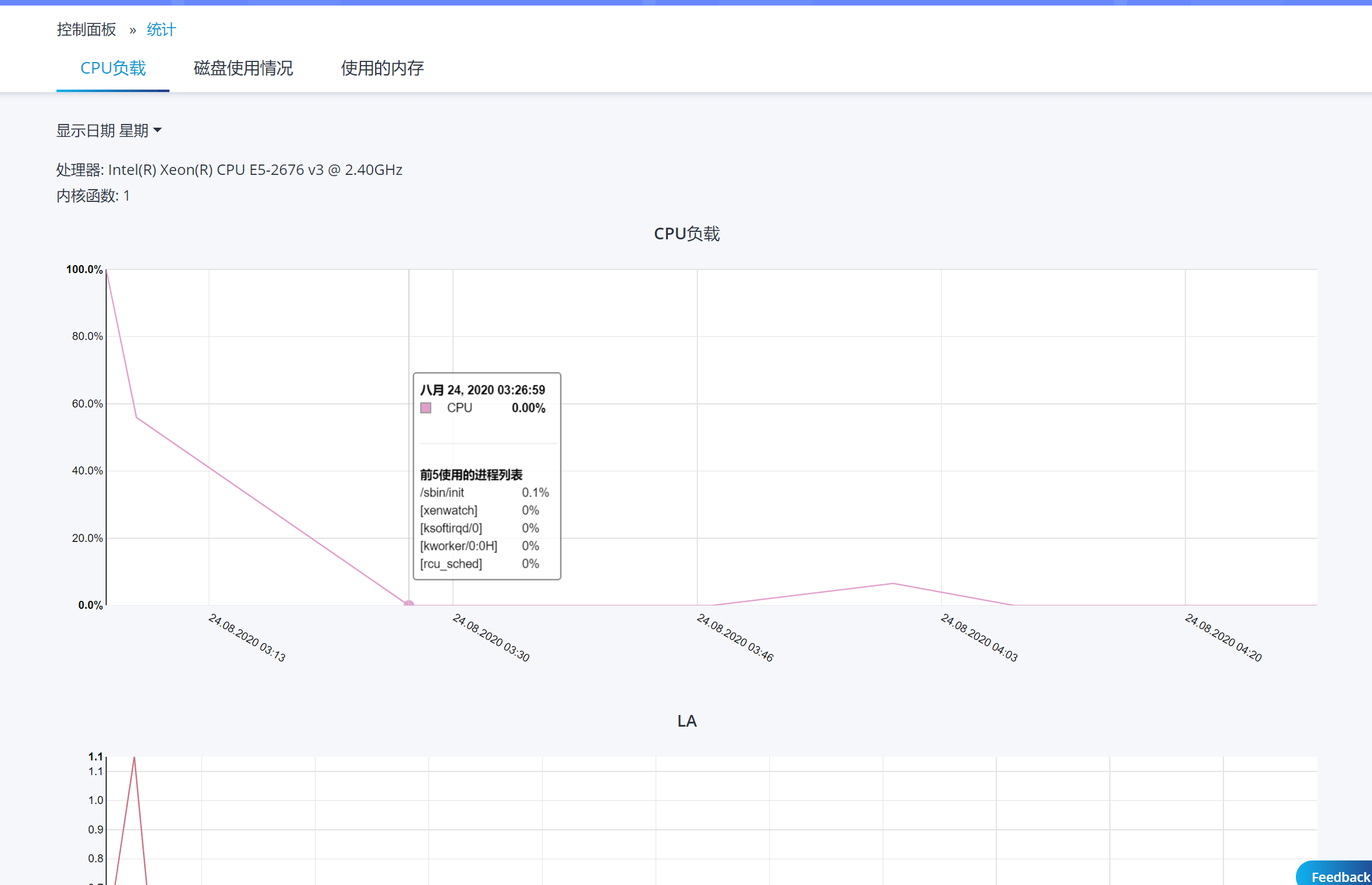Click the x-axis label 24.08.2020 03:30
Screen dimensions: 1372x885
click(491, 637)
